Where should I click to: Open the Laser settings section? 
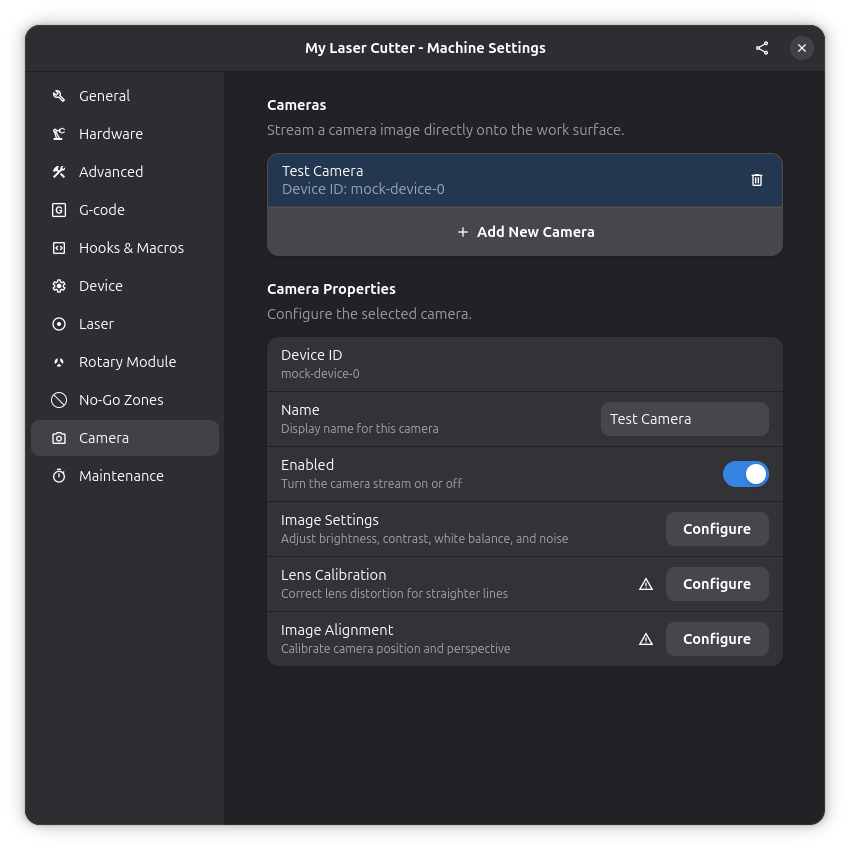click(x=125, y=324)
